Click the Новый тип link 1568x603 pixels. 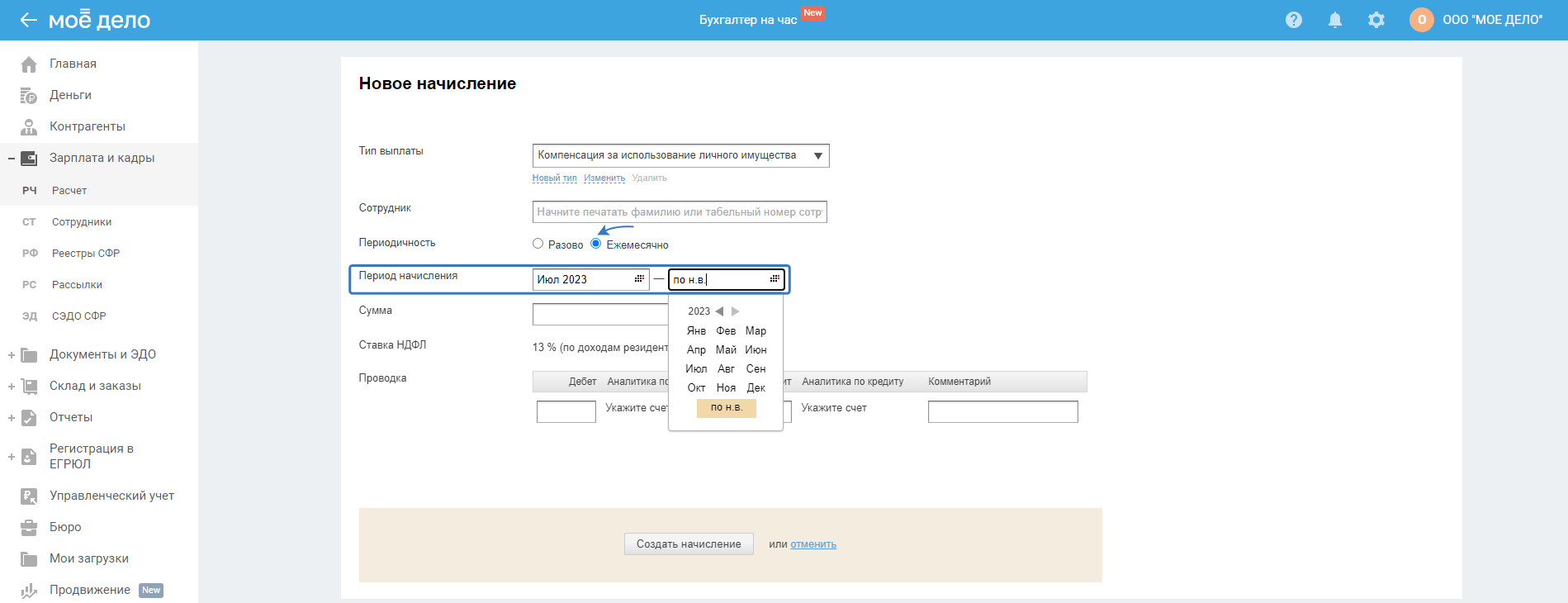[x=555, y=178]
